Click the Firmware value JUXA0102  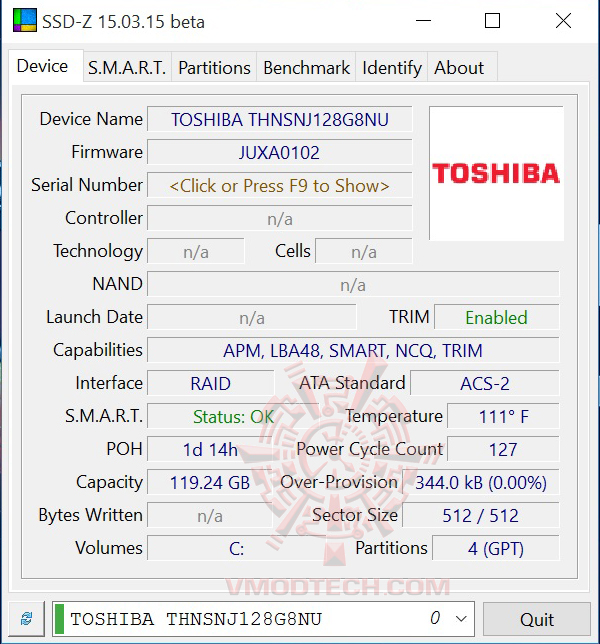[280, 153]
